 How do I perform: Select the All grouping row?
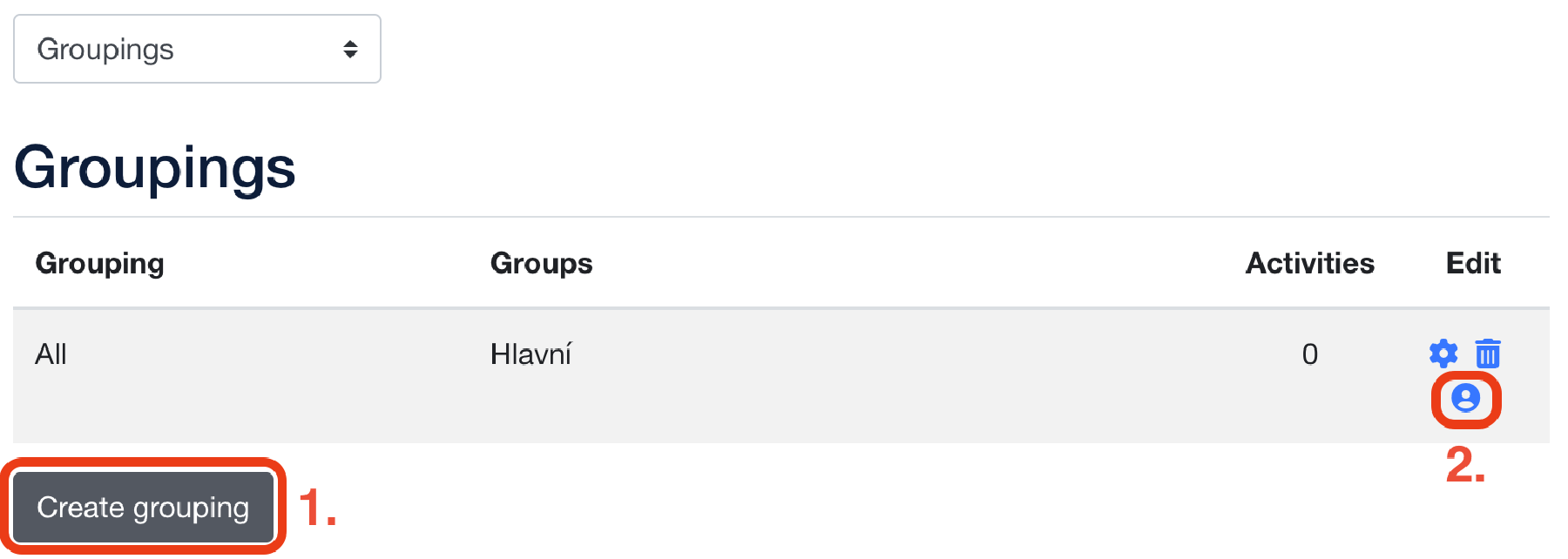(x=51, y=354)
